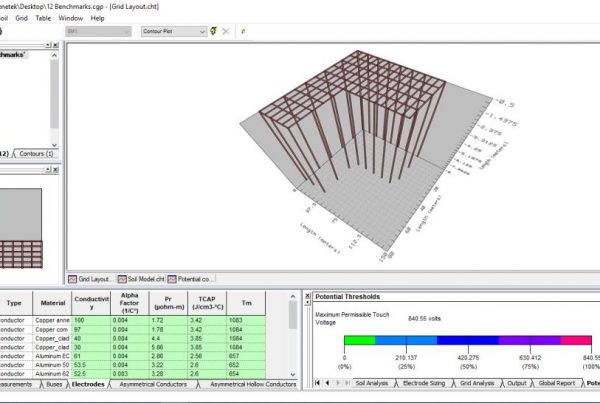
Task: Jump to first tab using the navigation arrow
Action: [x=317, y=383]
